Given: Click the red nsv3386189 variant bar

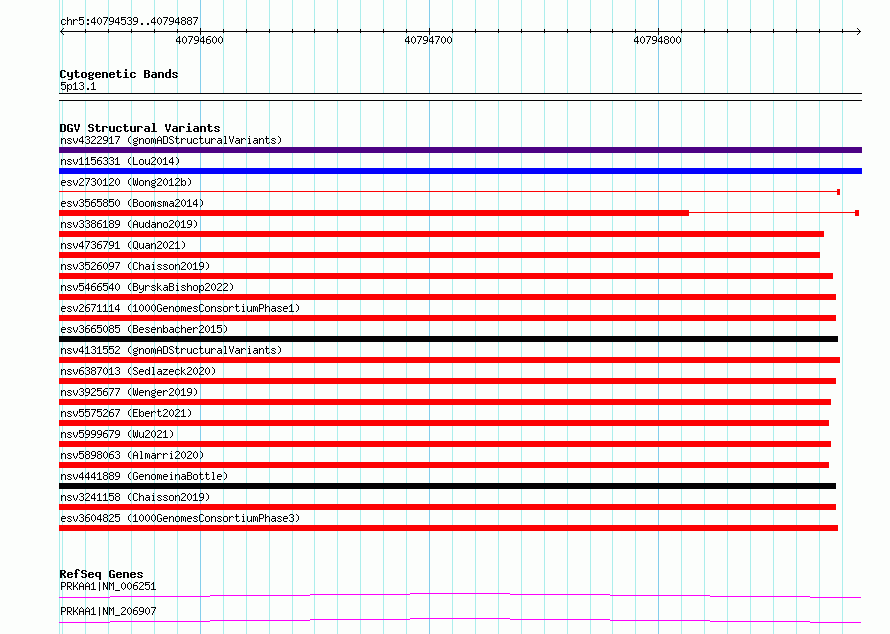Looking at the screenshot, I should pyautogui.click(x=441, y=234).
